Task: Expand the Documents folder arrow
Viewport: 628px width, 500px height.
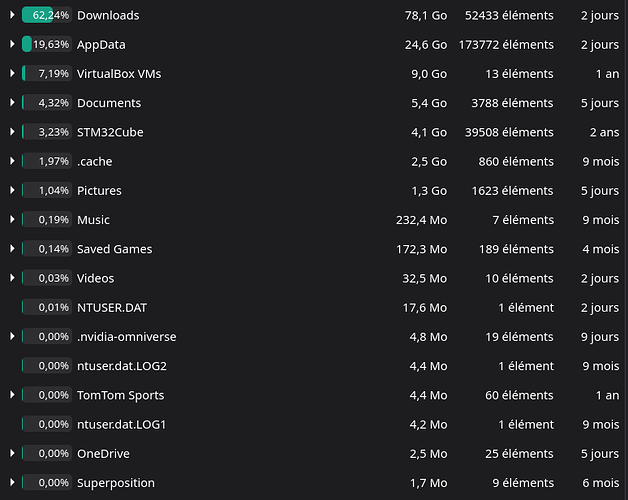Action: tap(12, 103)
